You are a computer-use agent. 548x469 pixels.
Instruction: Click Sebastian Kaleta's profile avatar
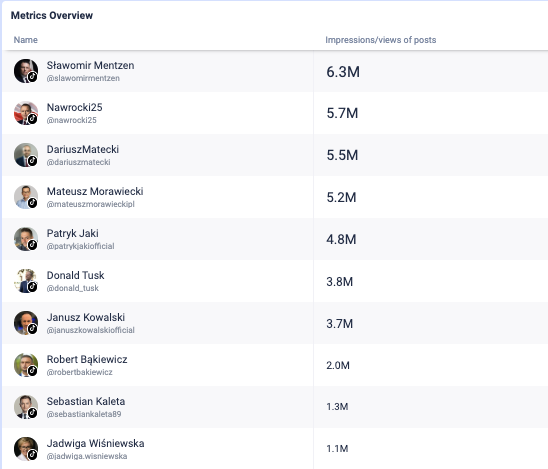26,407
